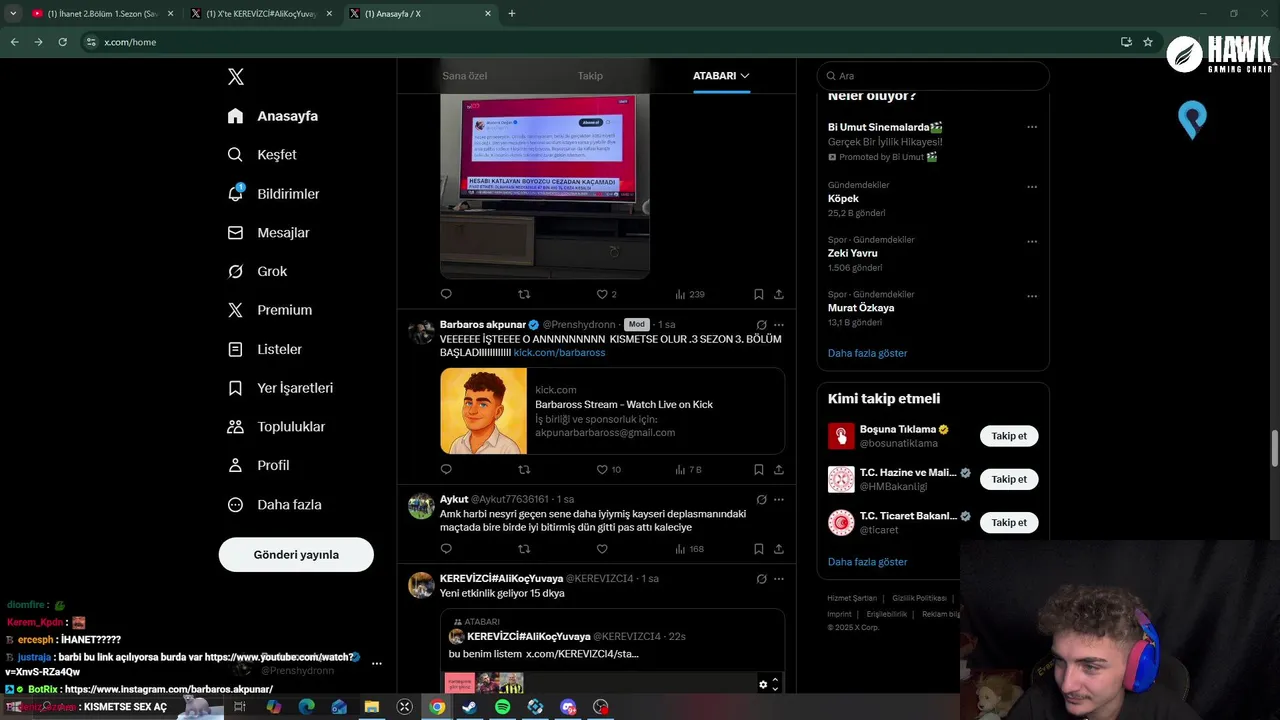Follow T.C. Hazine ve Maliye account
1280x720 pixels.
[1009, 479]
